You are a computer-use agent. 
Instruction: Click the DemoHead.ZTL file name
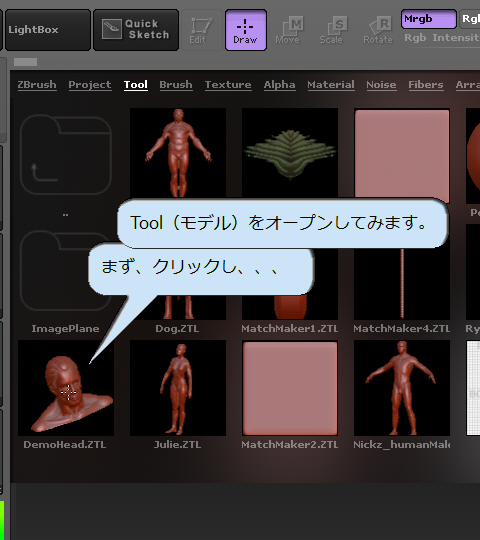coord(65,445)
